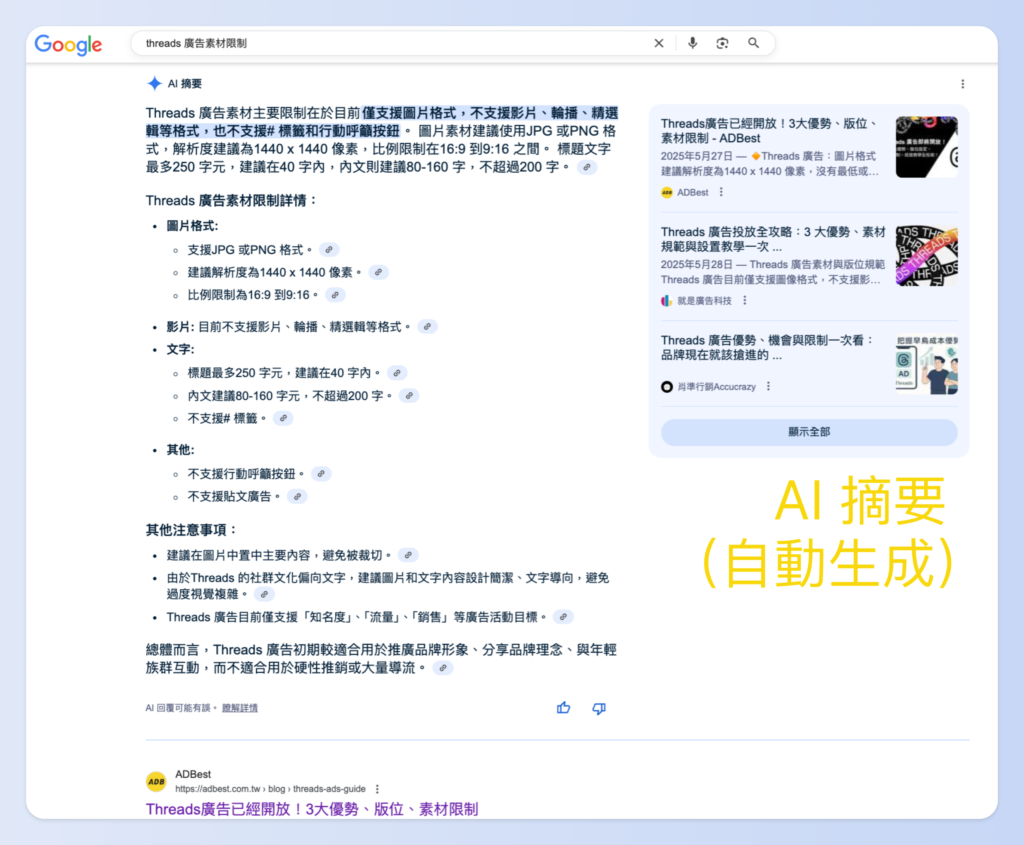Click into the search input field
The height and width of the screenshot is (845, 1024).
tap(390, 43)
